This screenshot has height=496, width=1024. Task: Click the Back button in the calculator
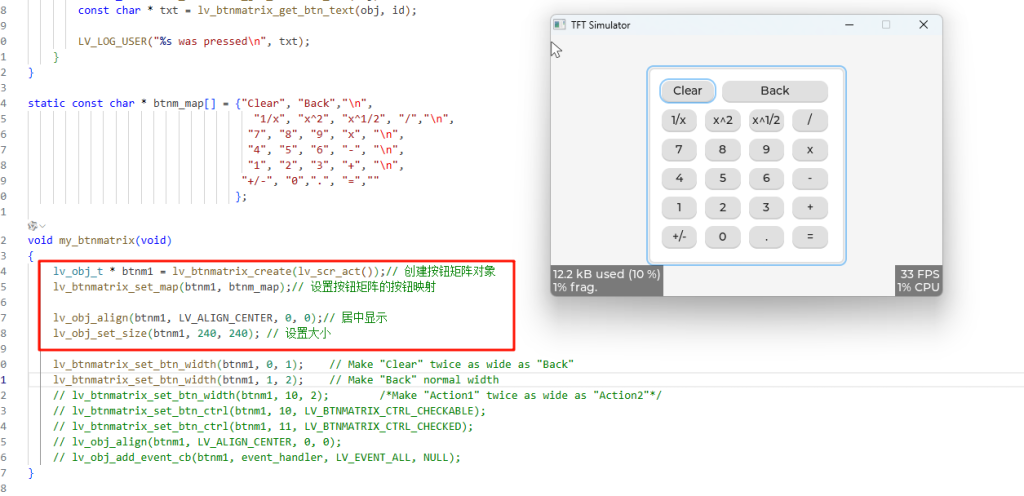775,91
